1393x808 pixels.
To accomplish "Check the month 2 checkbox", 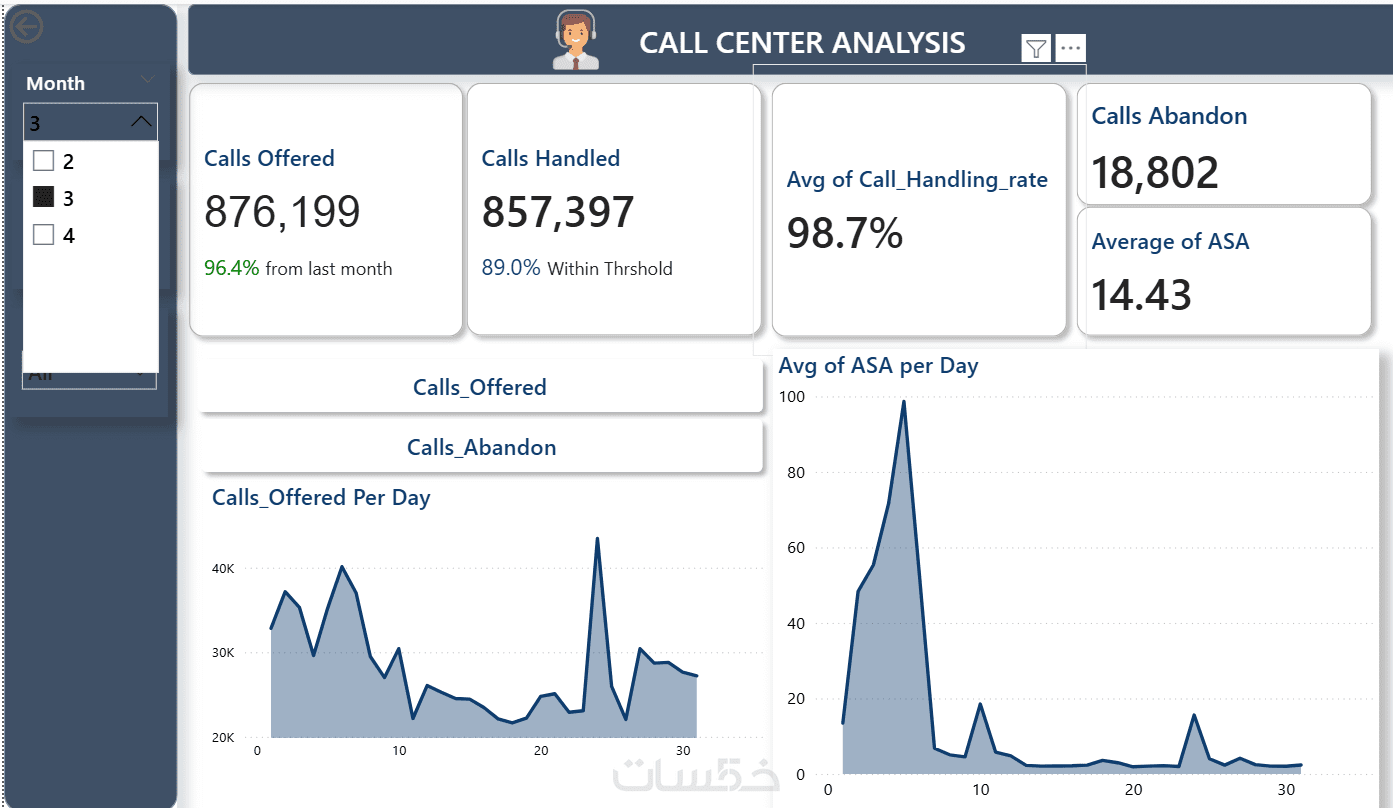I will tap(43, 161).
